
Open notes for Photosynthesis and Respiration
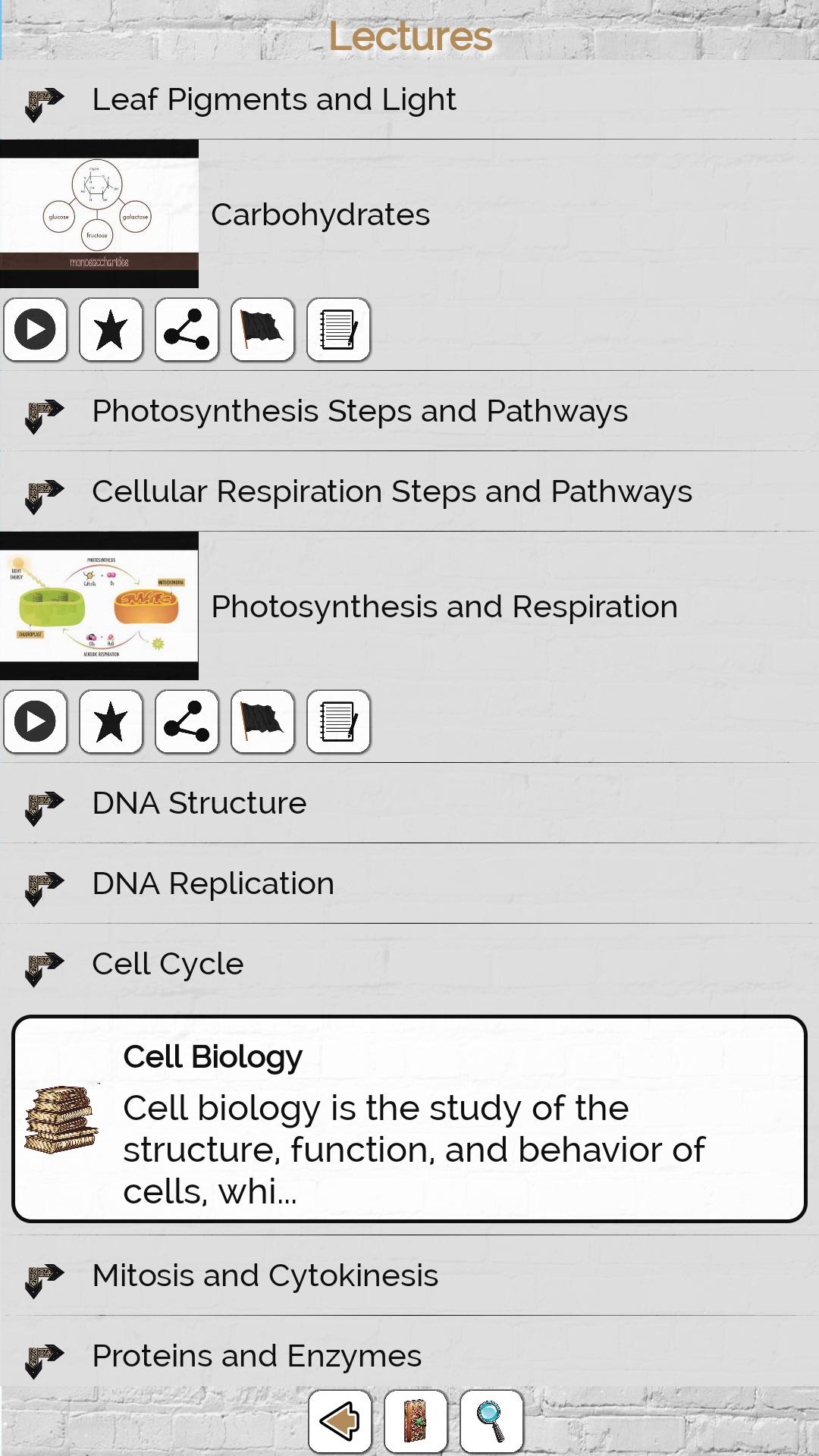pyautogui.click(x=338, y=722)
